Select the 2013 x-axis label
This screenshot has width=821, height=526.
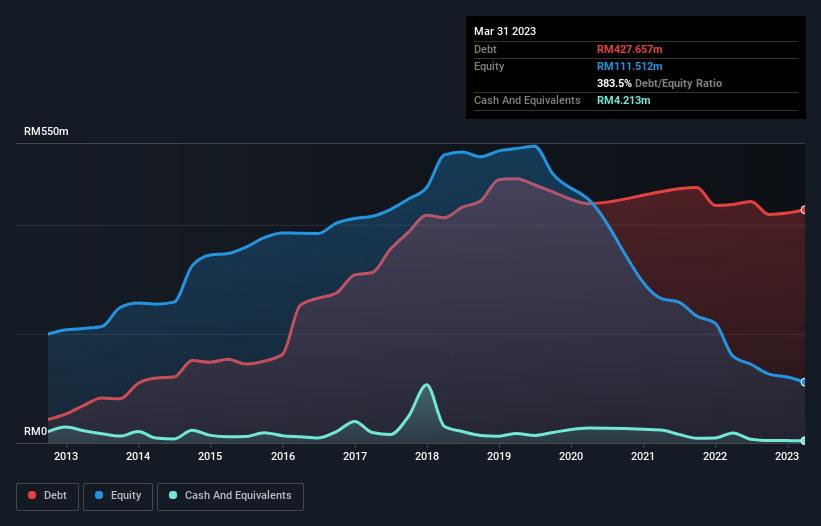click(x=66, y=456)
